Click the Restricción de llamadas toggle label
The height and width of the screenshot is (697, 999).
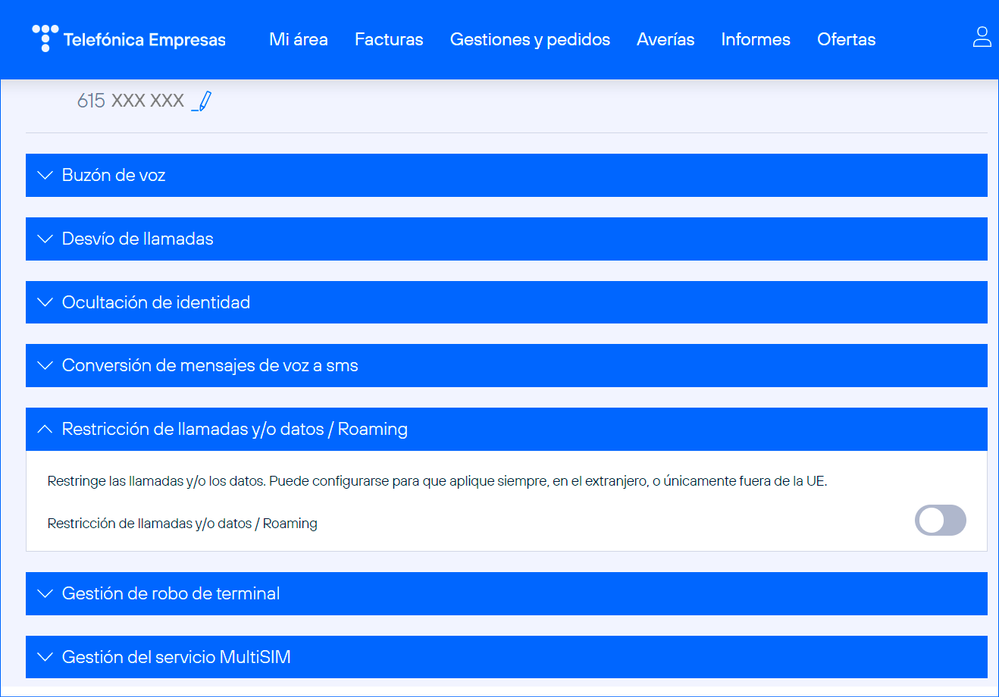(x=182, y=523)
